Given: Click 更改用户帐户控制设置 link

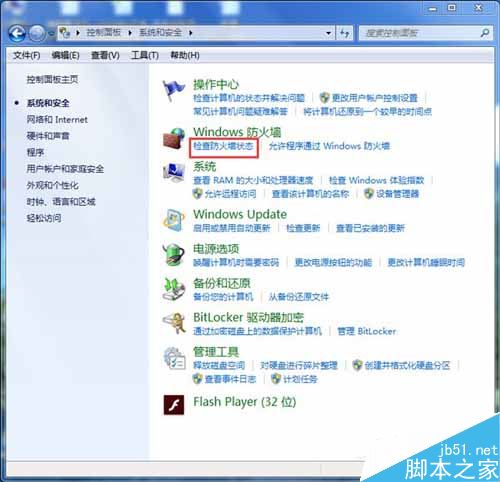Looking at the screenshot, I should click(x=375, y=98).
